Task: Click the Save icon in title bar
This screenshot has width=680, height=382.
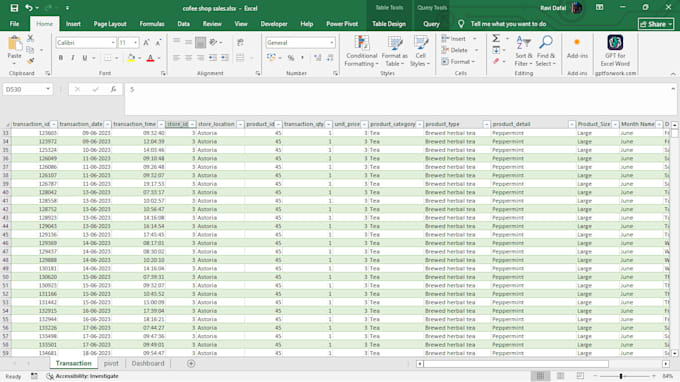Action: pyautogui.click(x=14, y=8)
